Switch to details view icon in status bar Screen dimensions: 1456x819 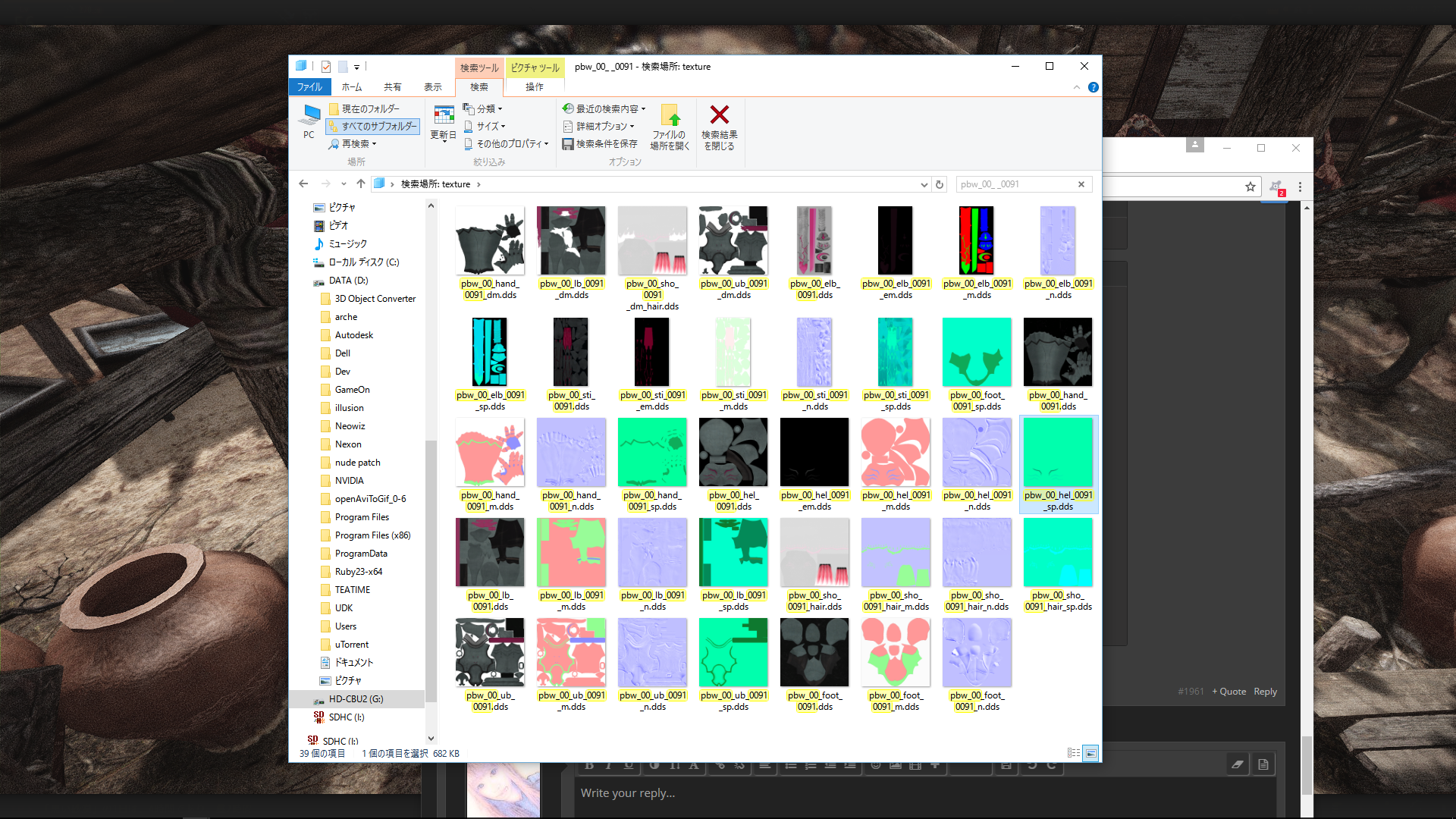click(1073, 753)
